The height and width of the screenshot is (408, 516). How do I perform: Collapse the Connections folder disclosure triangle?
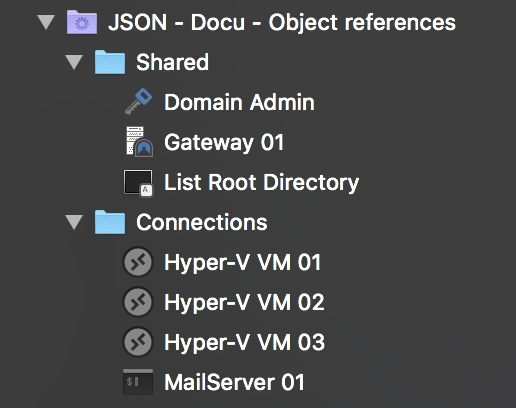coord(74,222)
